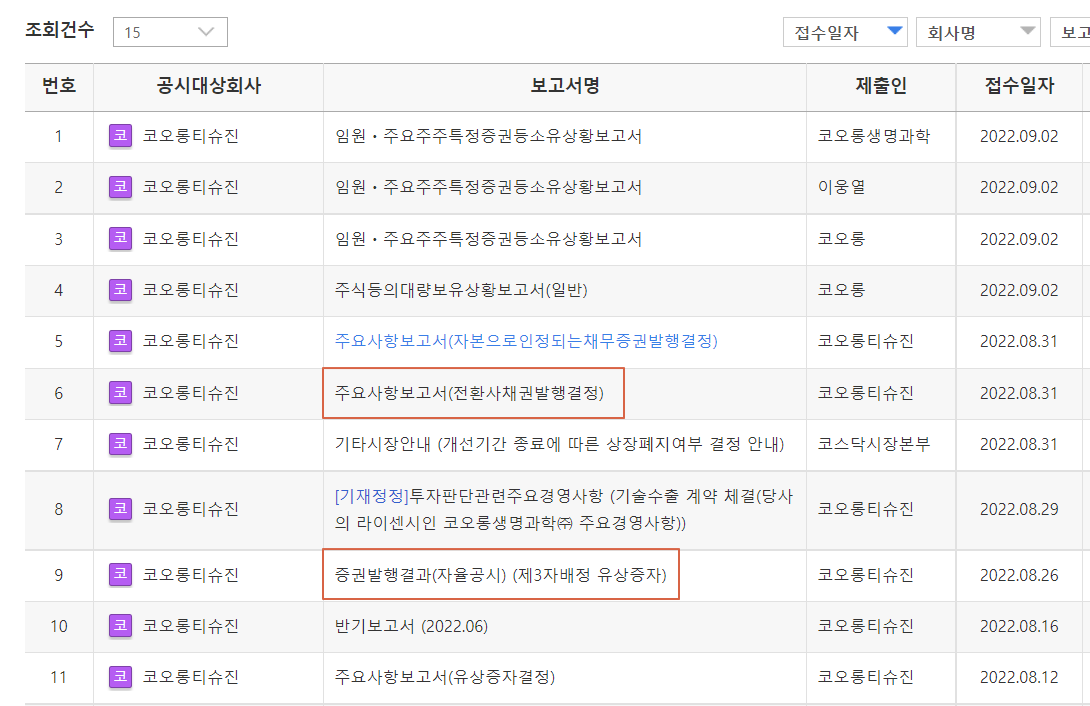1090x706 pixels.
Task: Open the 회사명 sorting dropdown
Action: click(x=978, y=31)
